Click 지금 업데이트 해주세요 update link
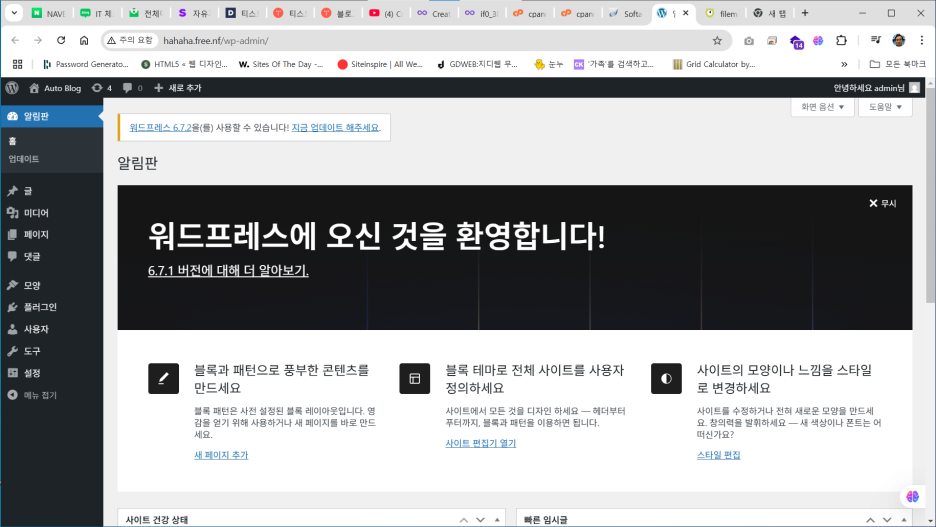 335,128
